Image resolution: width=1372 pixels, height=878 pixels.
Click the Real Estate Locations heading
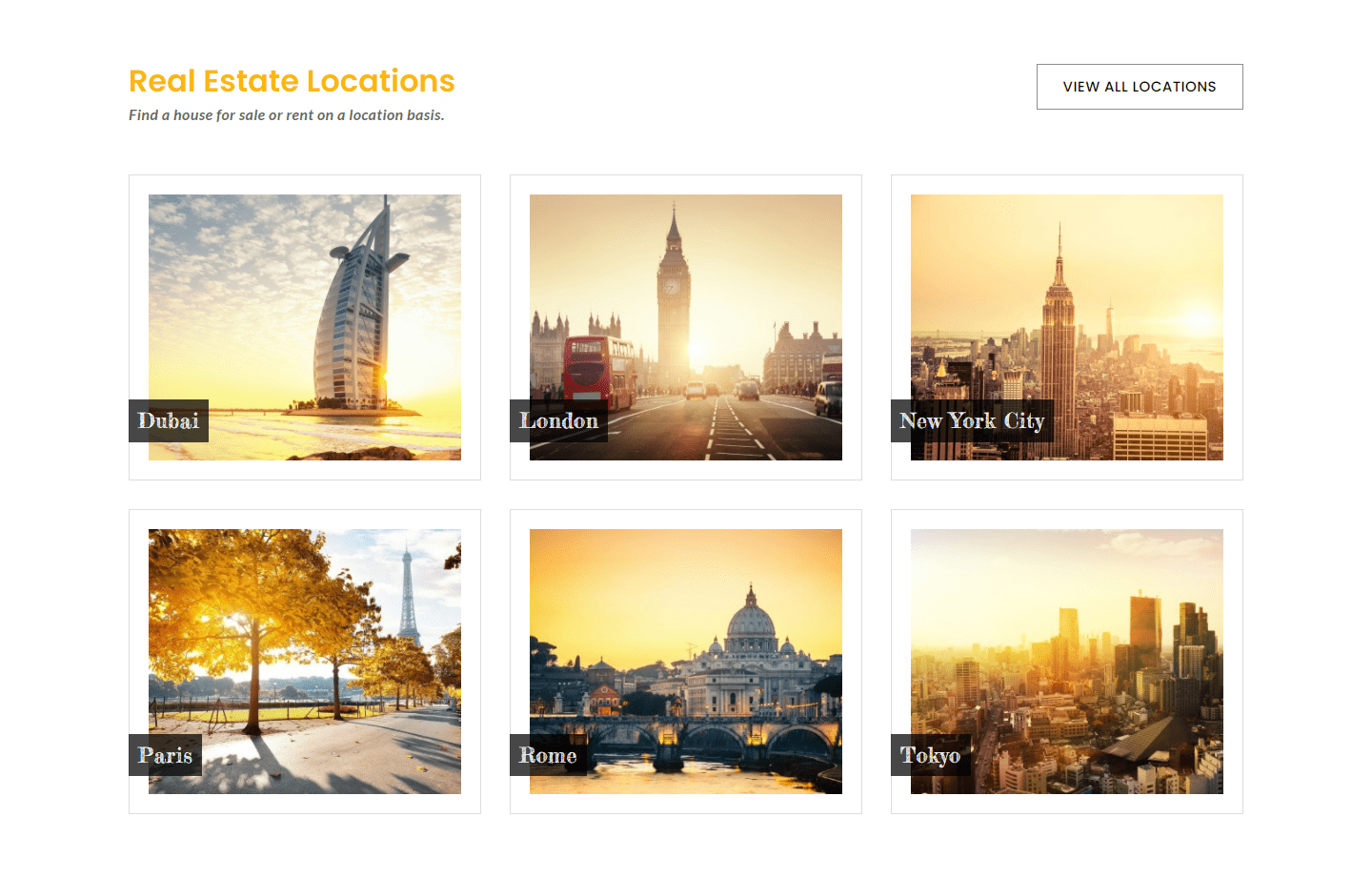click(292, 81)
